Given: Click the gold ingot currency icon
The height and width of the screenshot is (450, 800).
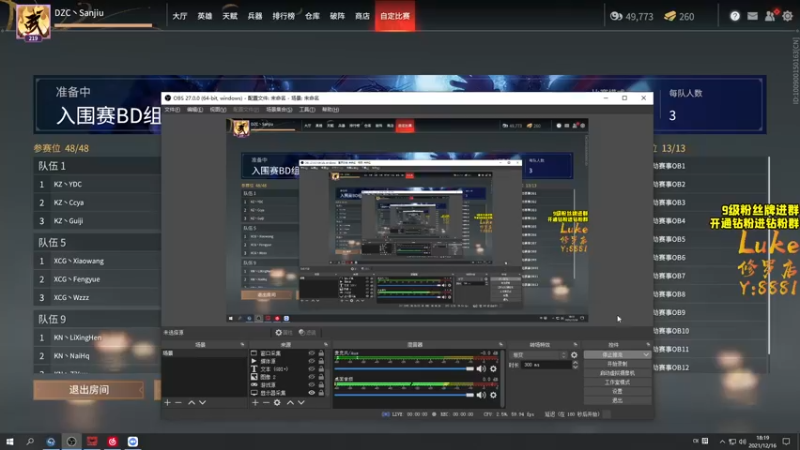Looking at the screenshot, I should point(670,16).
